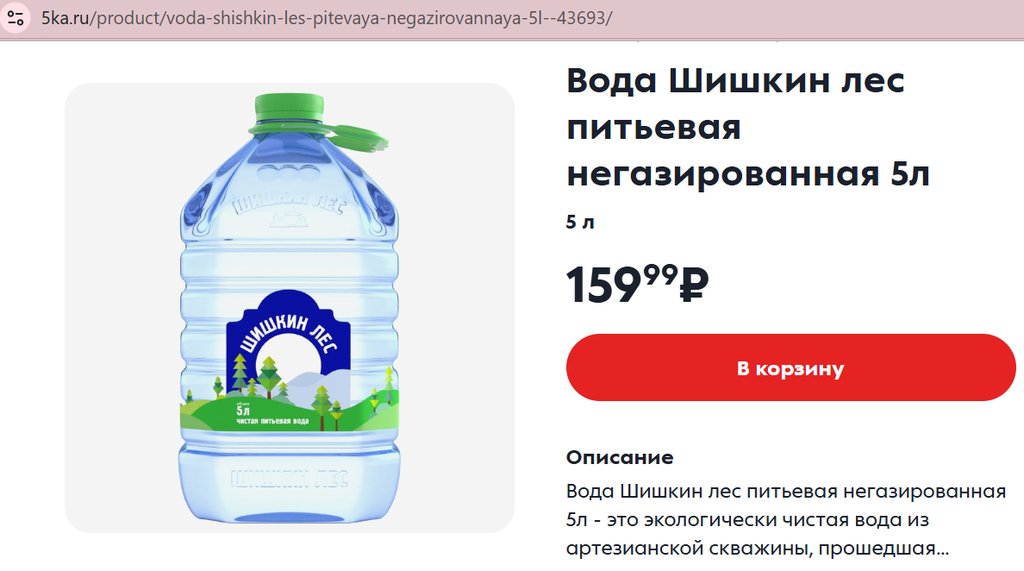Viewport: 1024px width, 571px height.
Task: Click the green carrying handle on bottle
Action: (358, 137)
